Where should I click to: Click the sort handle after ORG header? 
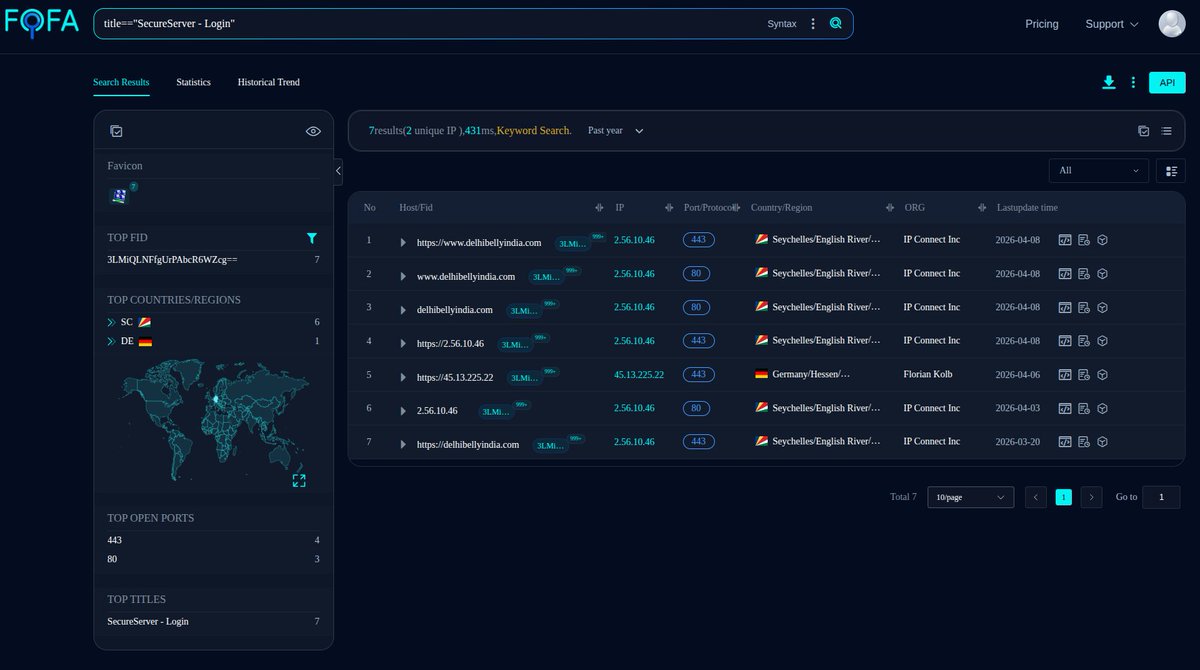click(983, 208)
